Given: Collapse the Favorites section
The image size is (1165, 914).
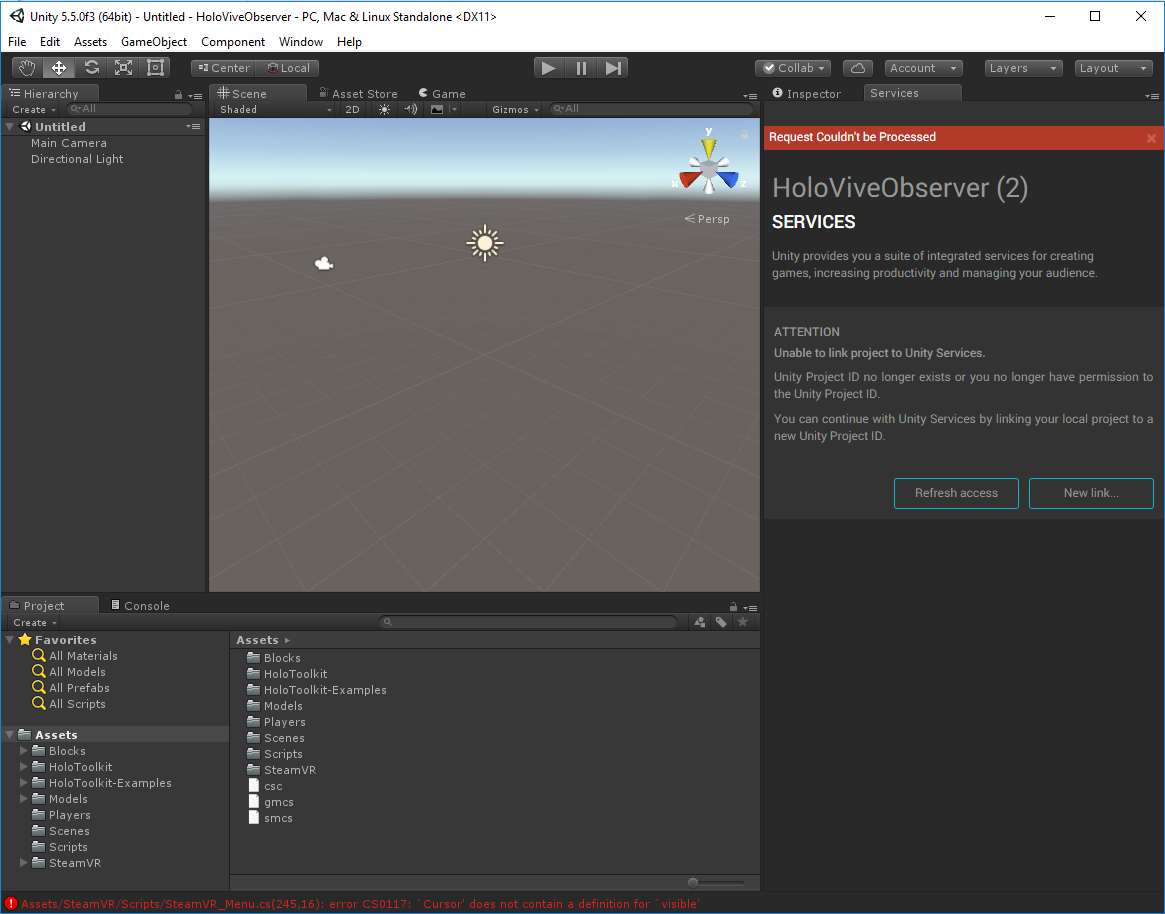Looking at the screenshot, I should point(10,640).
